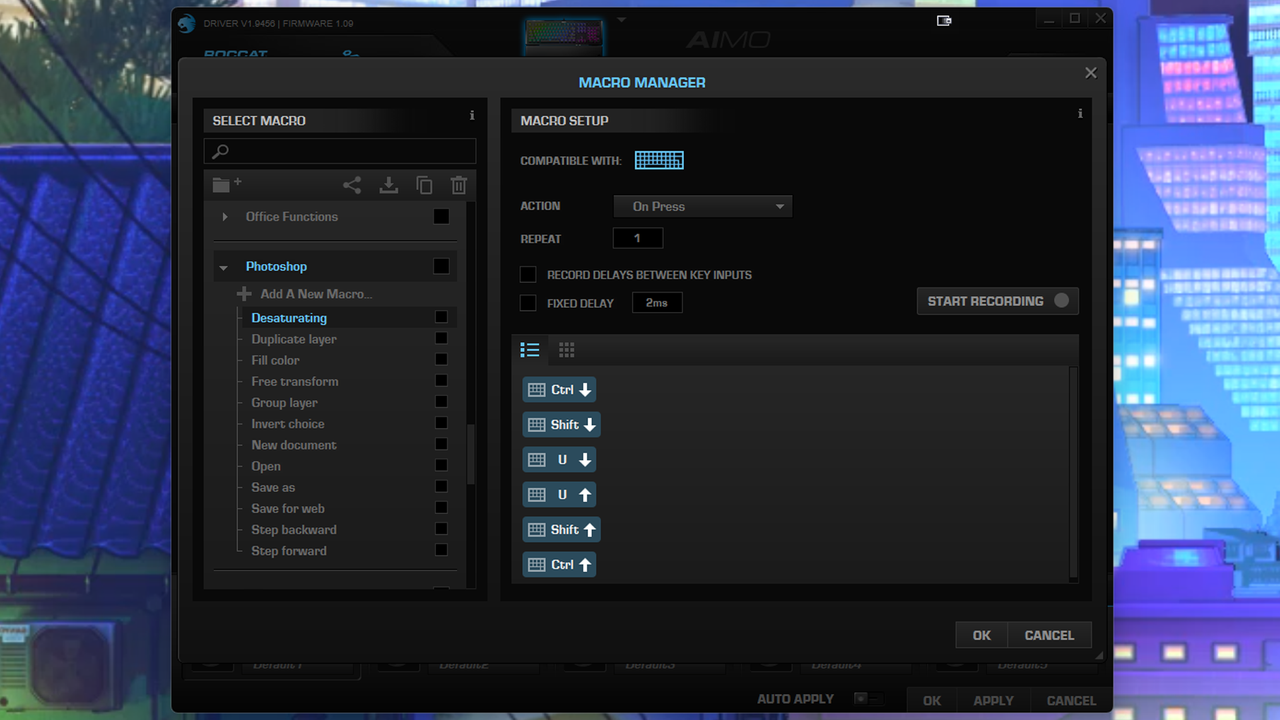Click Apply in the main window

pyautogui.click(x=993, y=700)
